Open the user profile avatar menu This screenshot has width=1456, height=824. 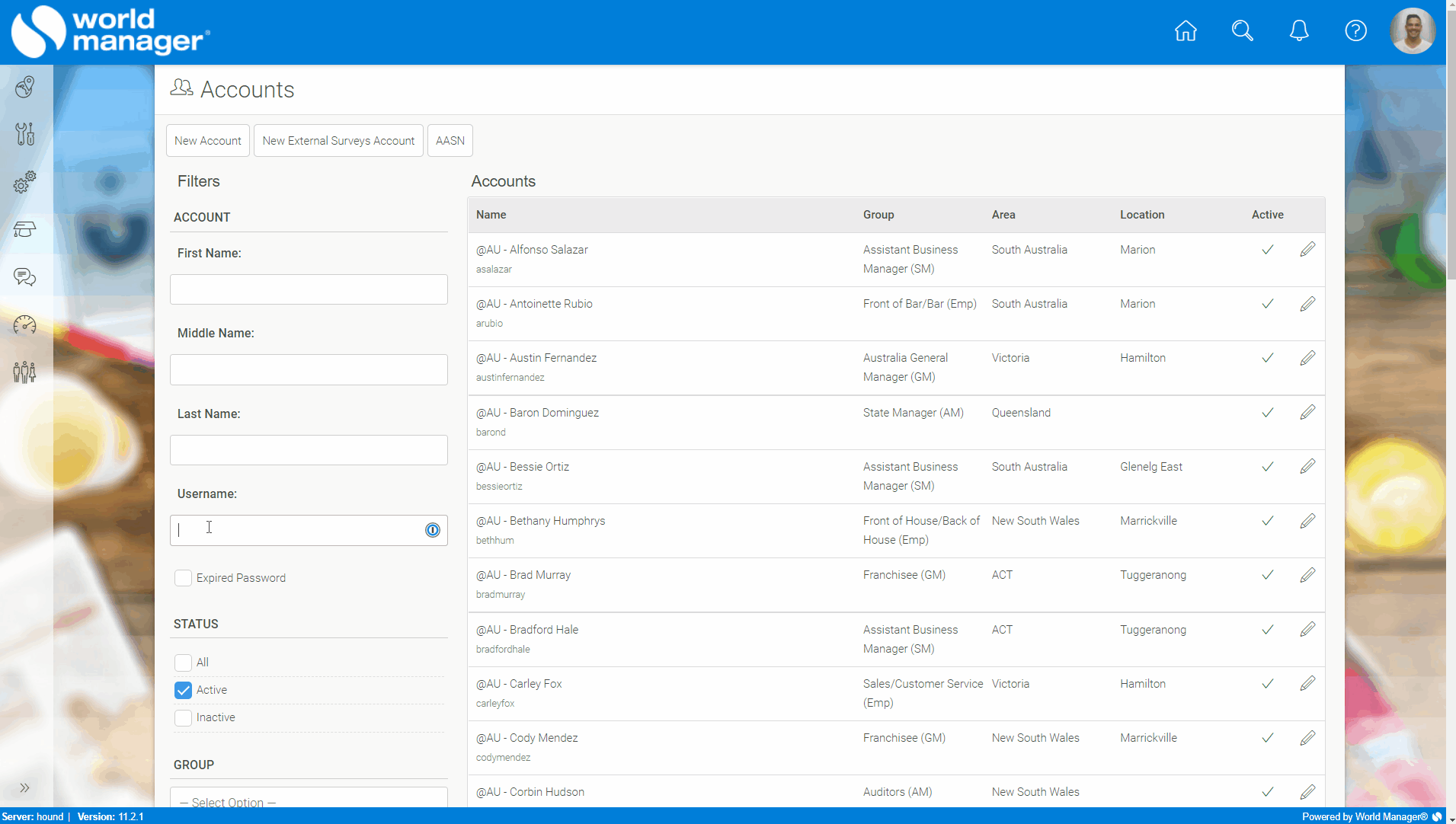1413,31
